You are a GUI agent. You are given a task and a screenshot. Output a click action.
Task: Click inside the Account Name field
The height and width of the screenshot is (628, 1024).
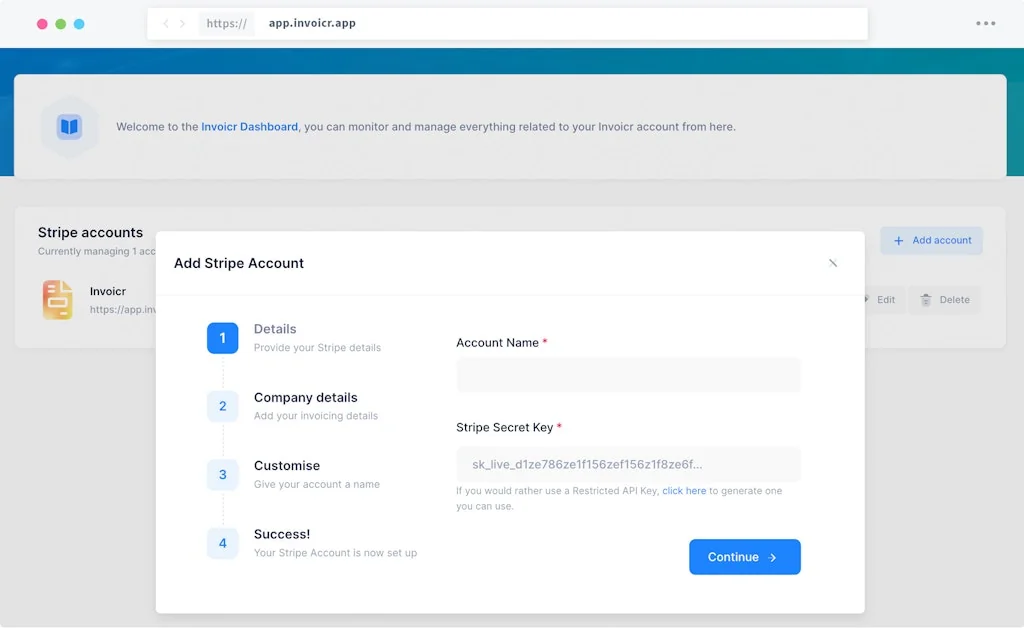click(x=629, y=375)
